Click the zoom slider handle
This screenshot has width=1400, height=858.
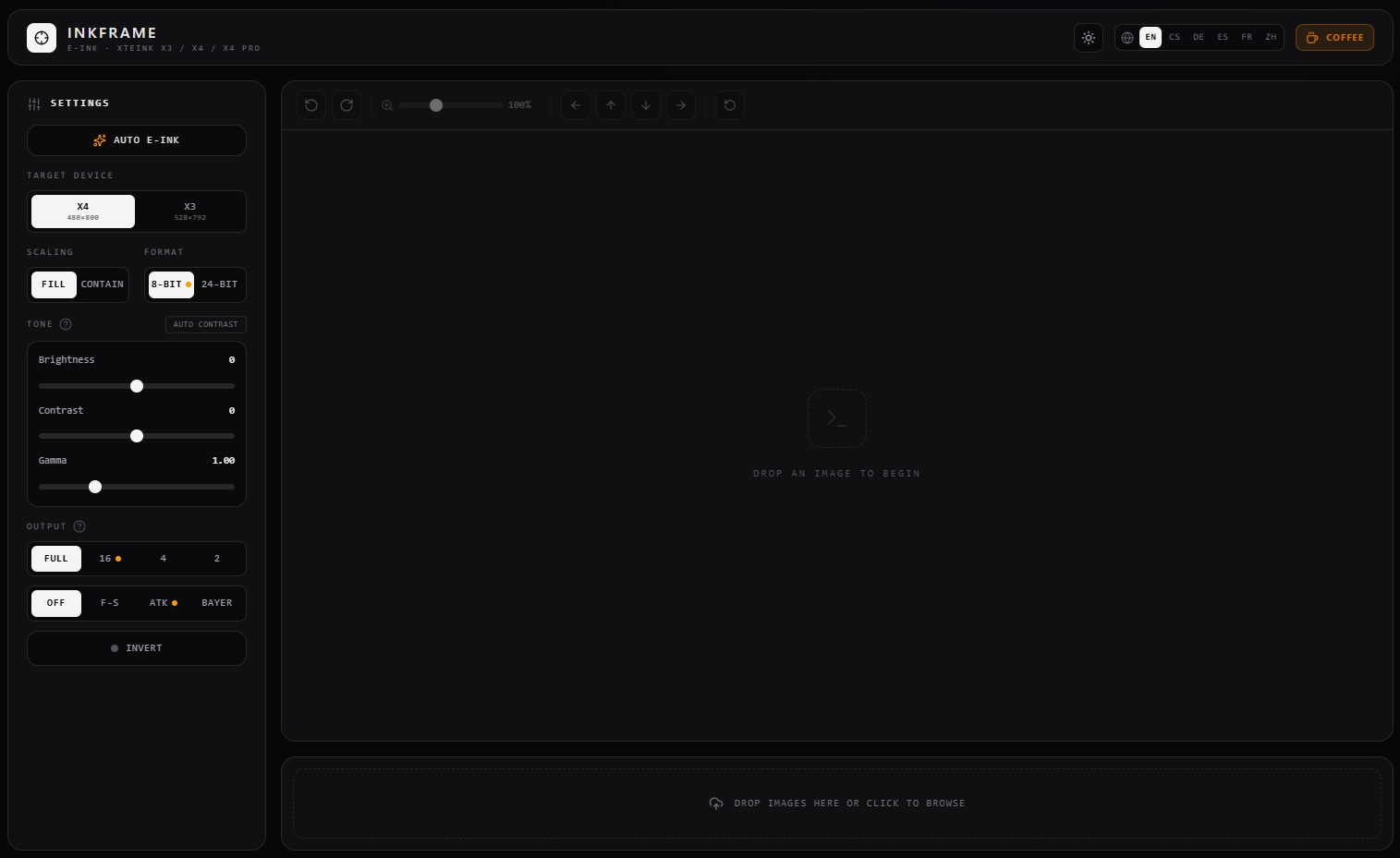point(436,105)
